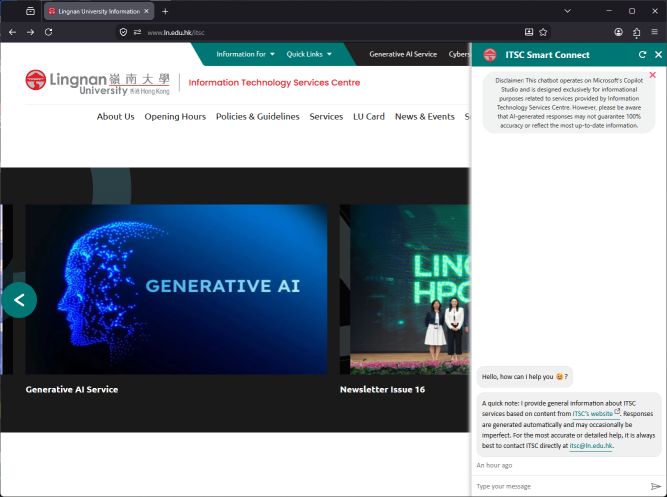Image resolution: width=667 pixels, height=497 pixels.
Task: Toggle reader view icon in address bar
Action: click(x=529, y=32)
